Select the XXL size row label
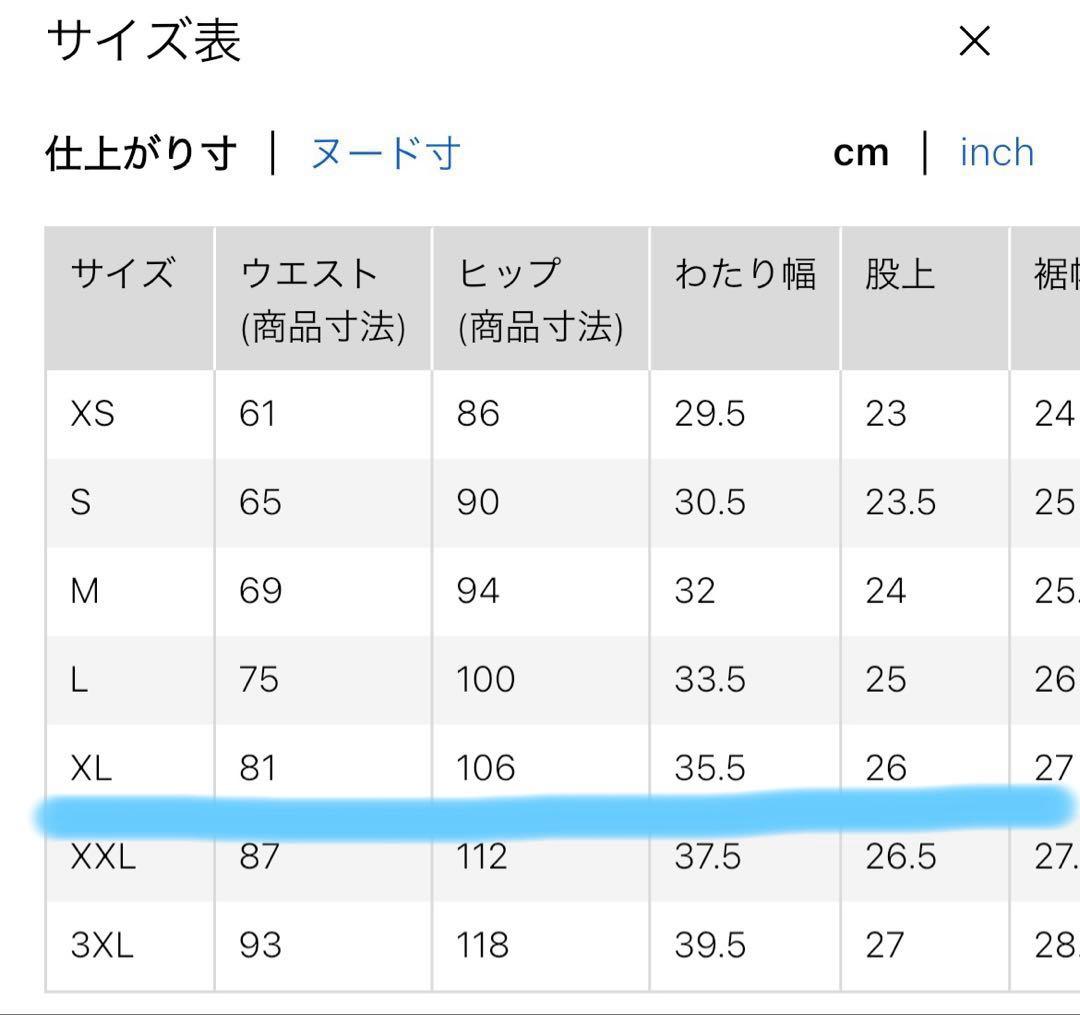1080x1015 pixels. [x=103, y=857]
